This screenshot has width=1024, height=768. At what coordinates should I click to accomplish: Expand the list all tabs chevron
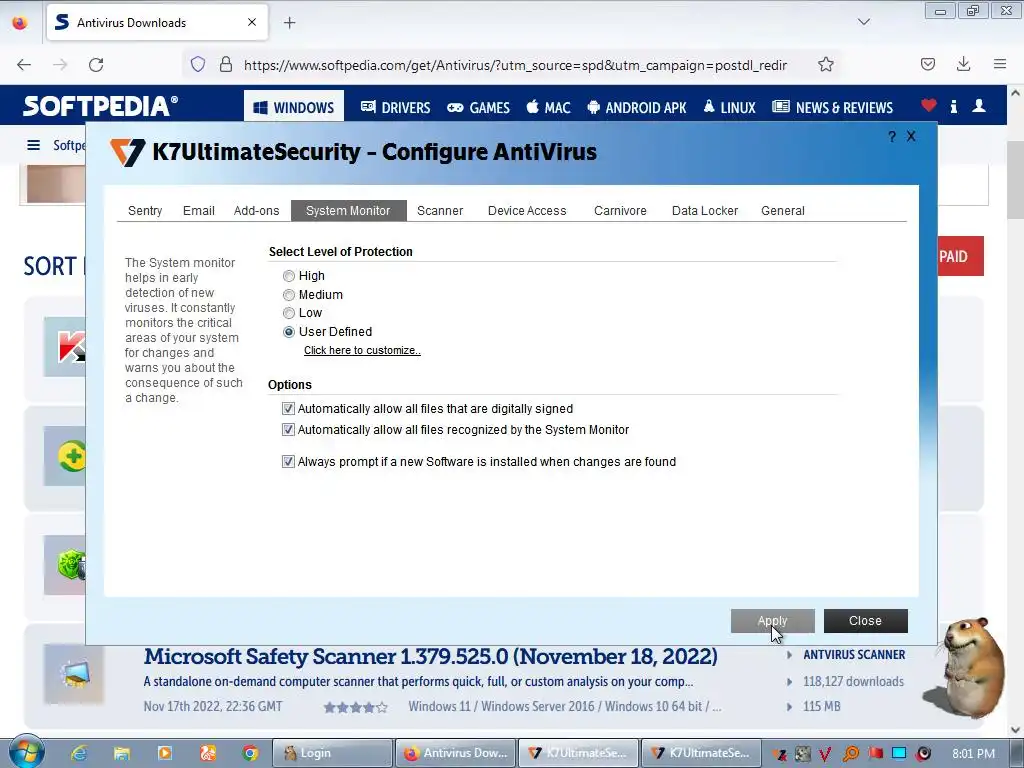pos(864,22)
